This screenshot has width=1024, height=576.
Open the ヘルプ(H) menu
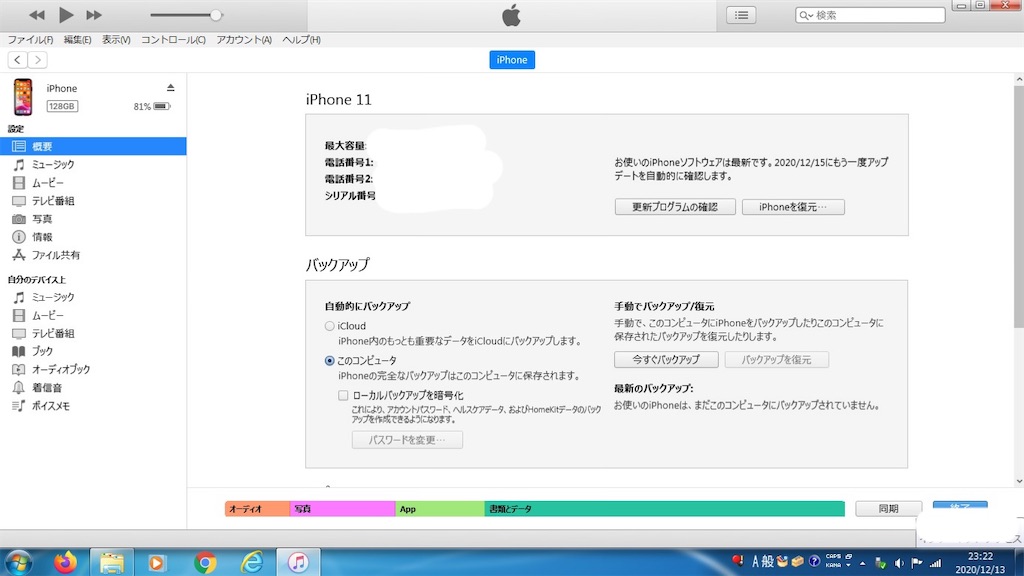tap(301, 40)
